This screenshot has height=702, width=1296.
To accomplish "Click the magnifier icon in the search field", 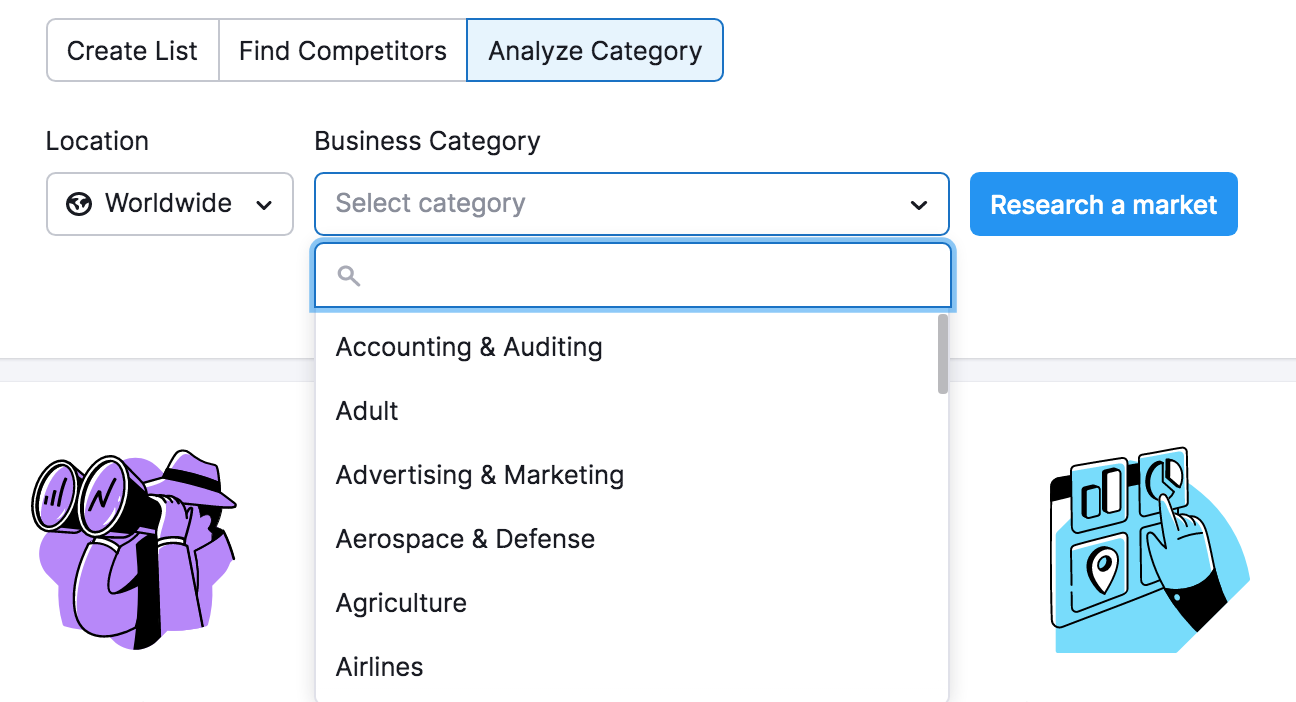I will pyautogui.click(x=348, y=274).
